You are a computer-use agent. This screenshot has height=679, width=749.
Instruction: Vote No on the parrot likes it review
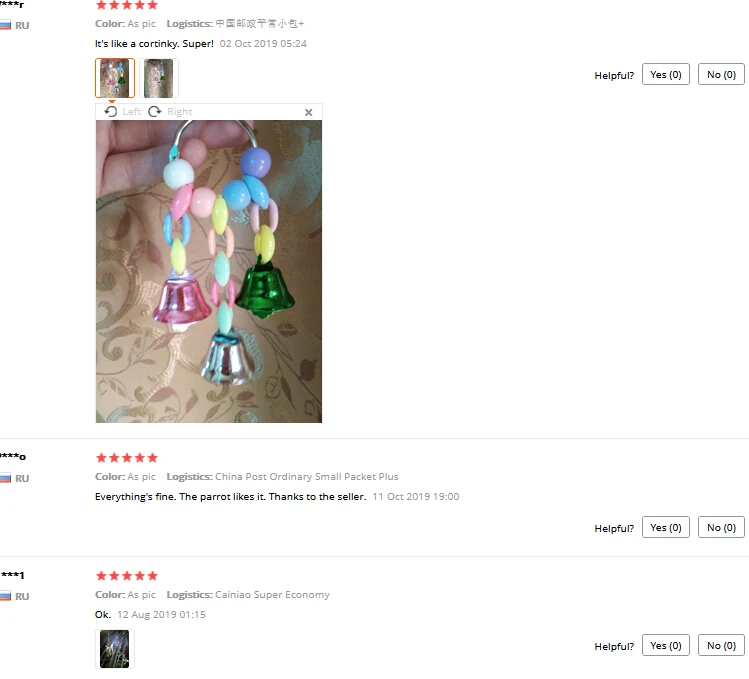[x=721, y=528]
